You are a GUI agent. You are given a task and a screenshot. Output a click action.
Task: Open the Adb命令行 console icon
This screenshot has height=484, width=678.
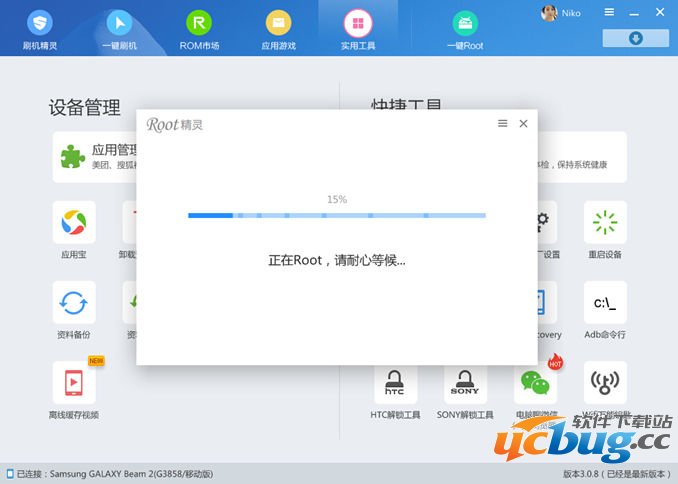point(605,310)
